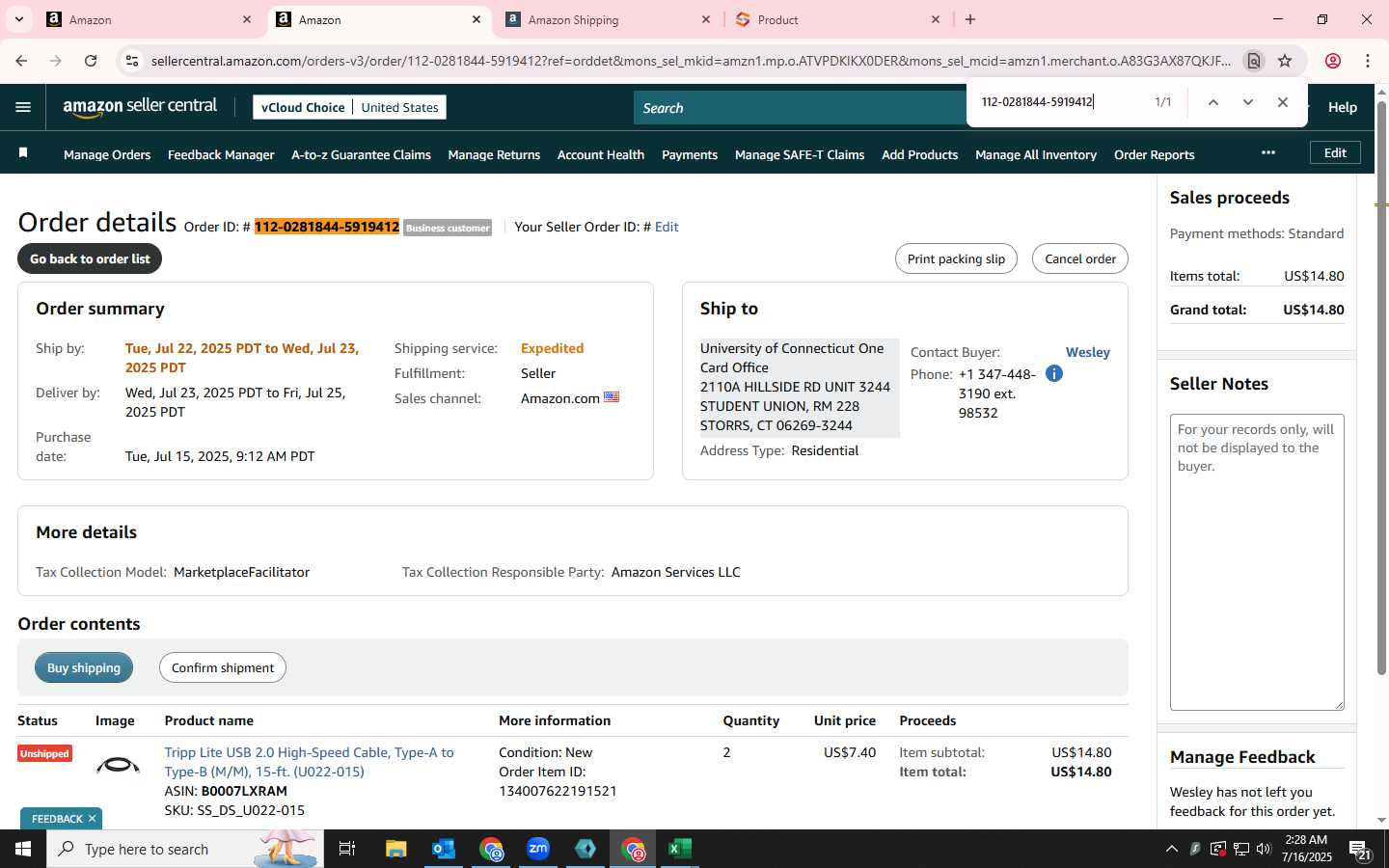Click the bookmark flag icon in the navigation bar

[x=23, y=153]
